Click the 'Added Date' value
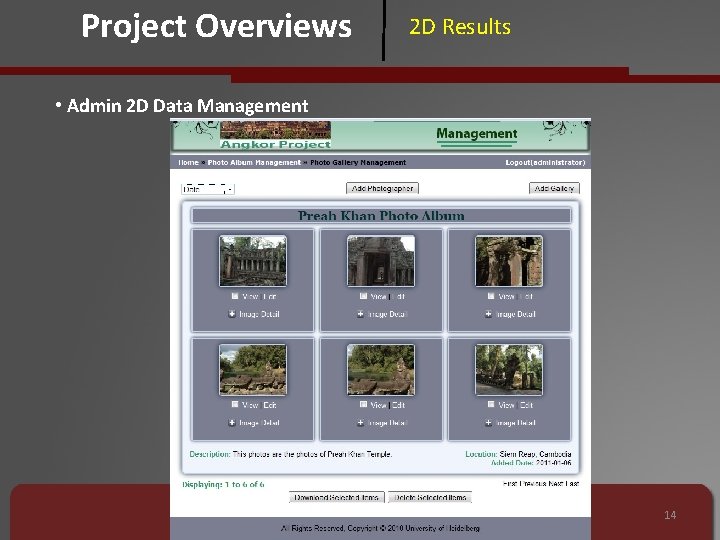Image resolution: width=720 pixels, height=540 pixels. 553,462
